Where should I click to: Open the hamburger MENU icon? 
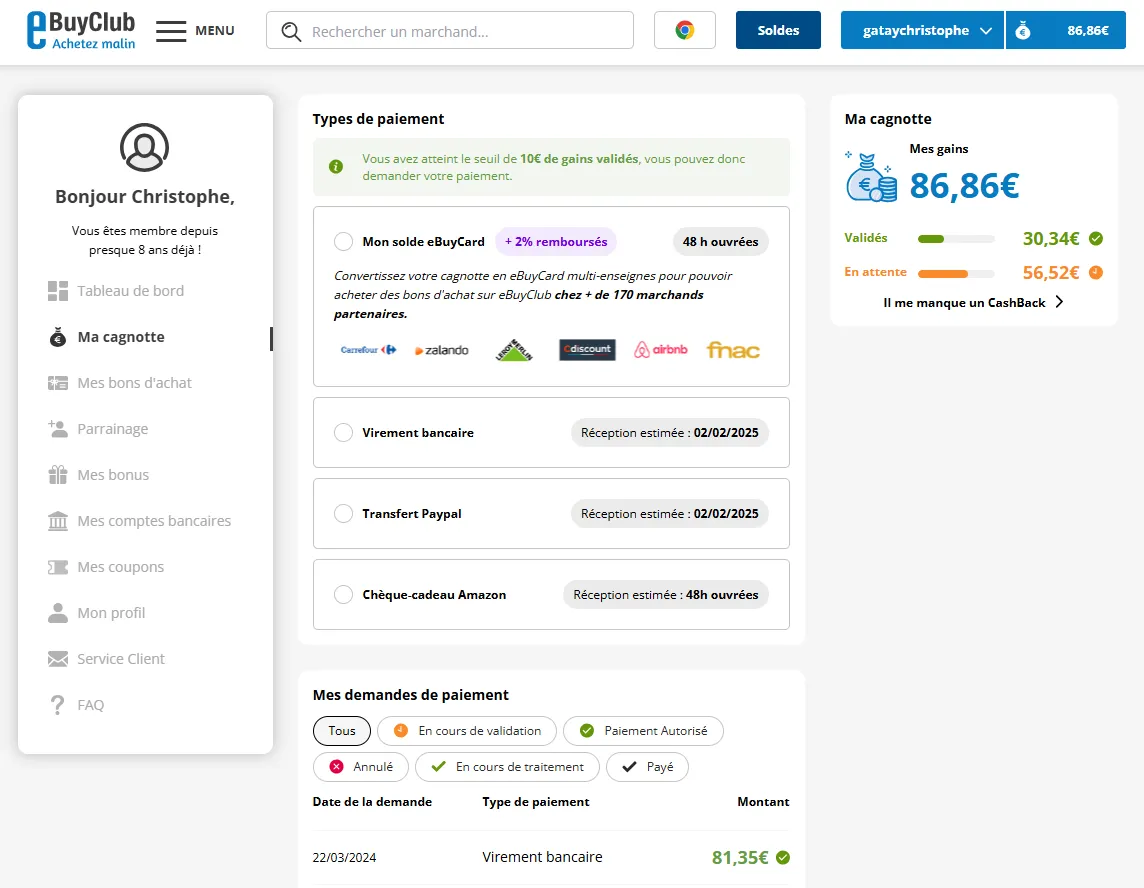click(171, 31)
